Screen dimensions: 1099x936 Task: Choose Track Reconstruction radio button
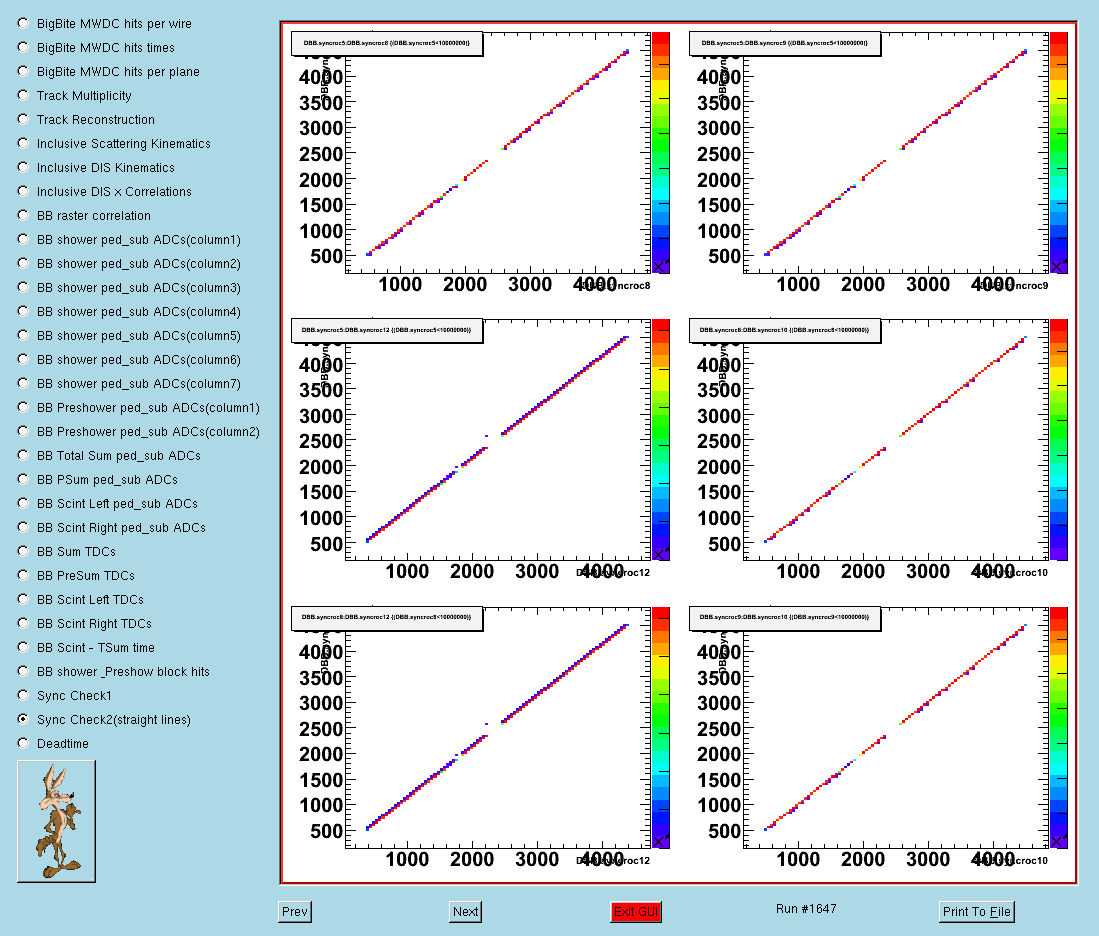point(23,119)
